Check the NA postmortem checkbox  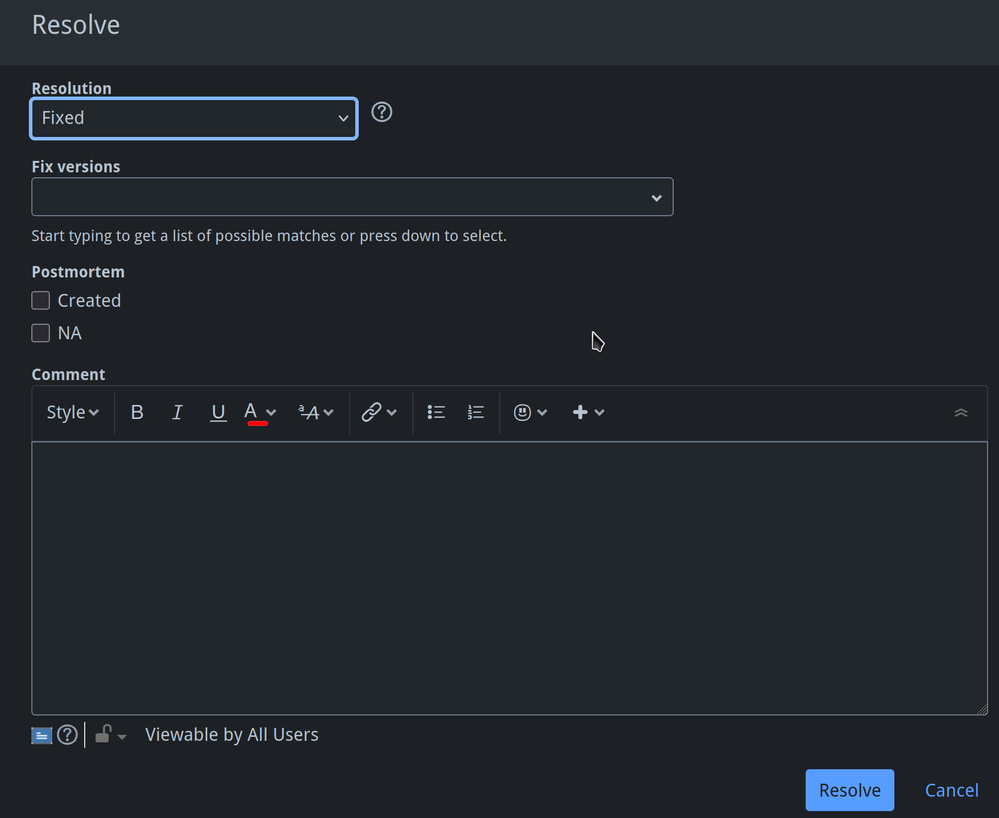point(40,333)
